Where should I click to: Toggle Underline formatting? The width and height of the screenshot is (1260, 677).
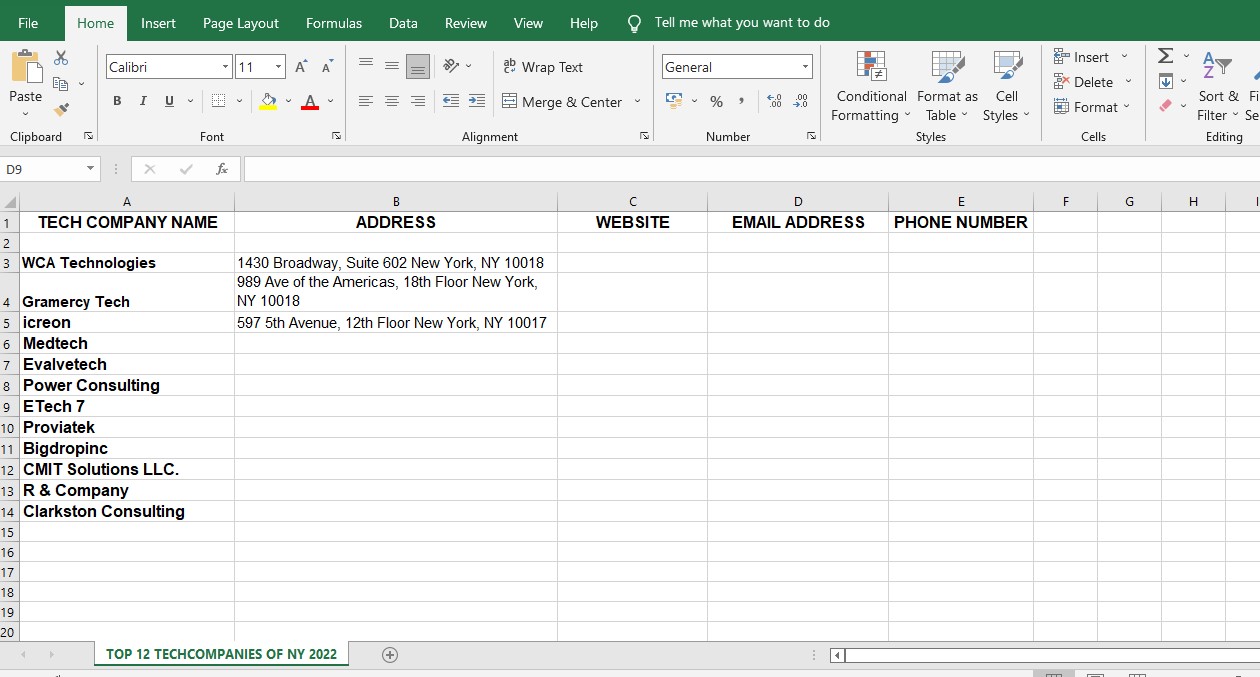[169, 101]
